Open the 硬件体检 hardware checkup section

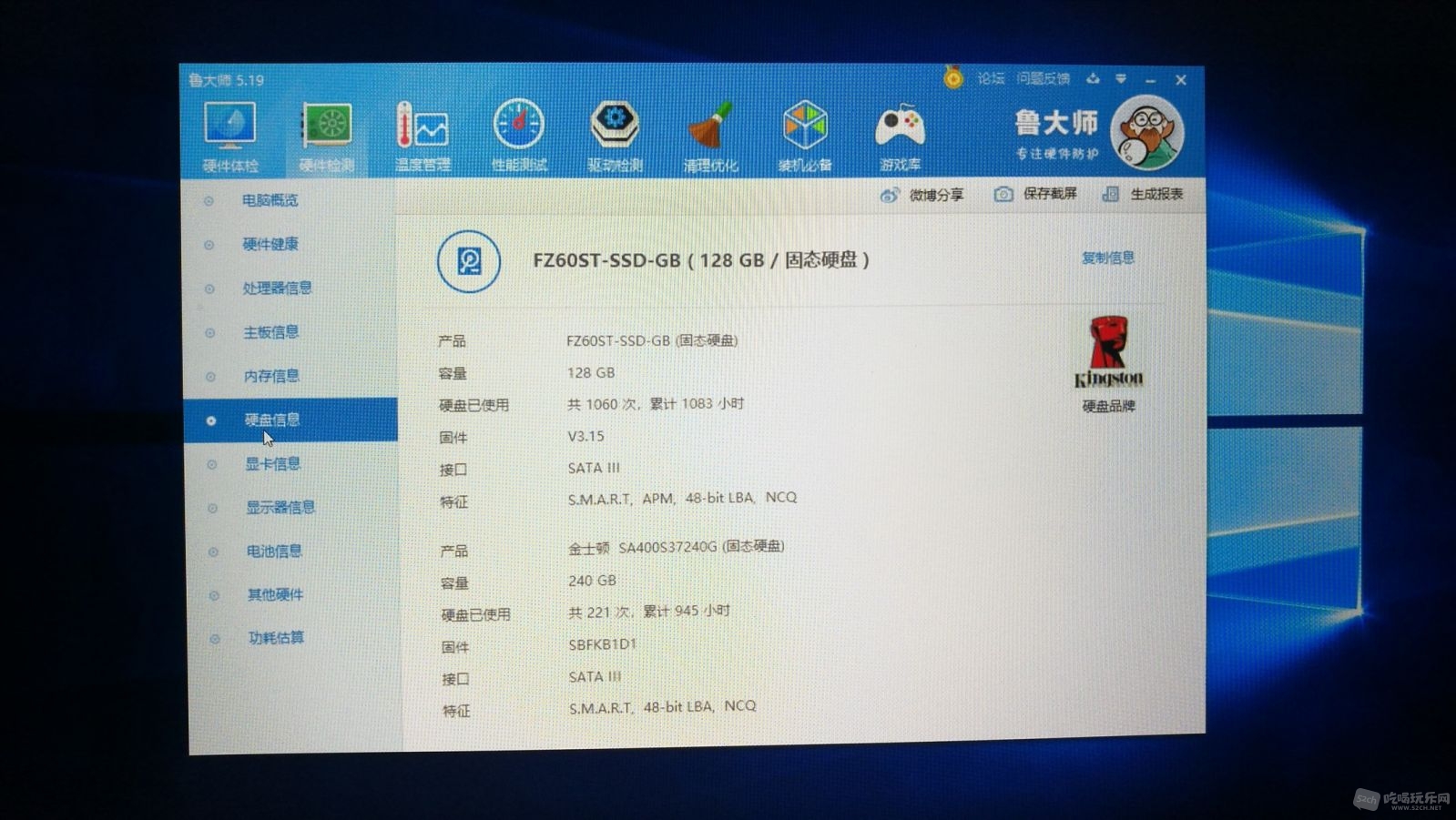click(x=230, y=137)
